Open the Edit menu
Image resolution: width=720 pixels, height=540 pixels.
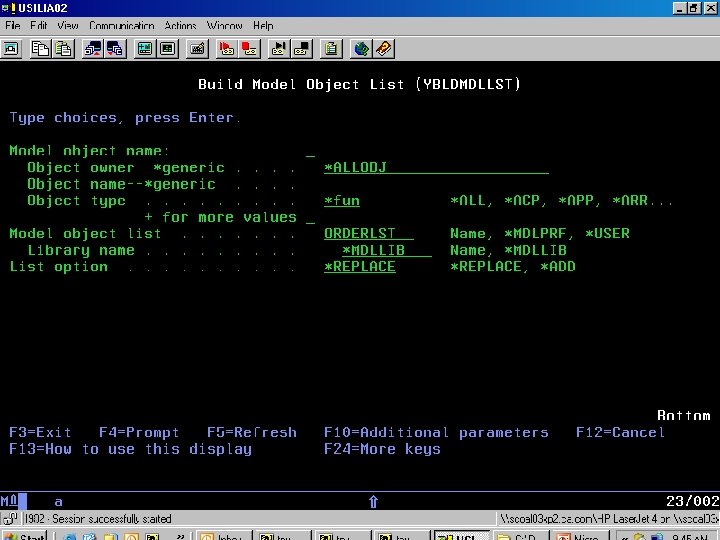click(x=39, y=26)
